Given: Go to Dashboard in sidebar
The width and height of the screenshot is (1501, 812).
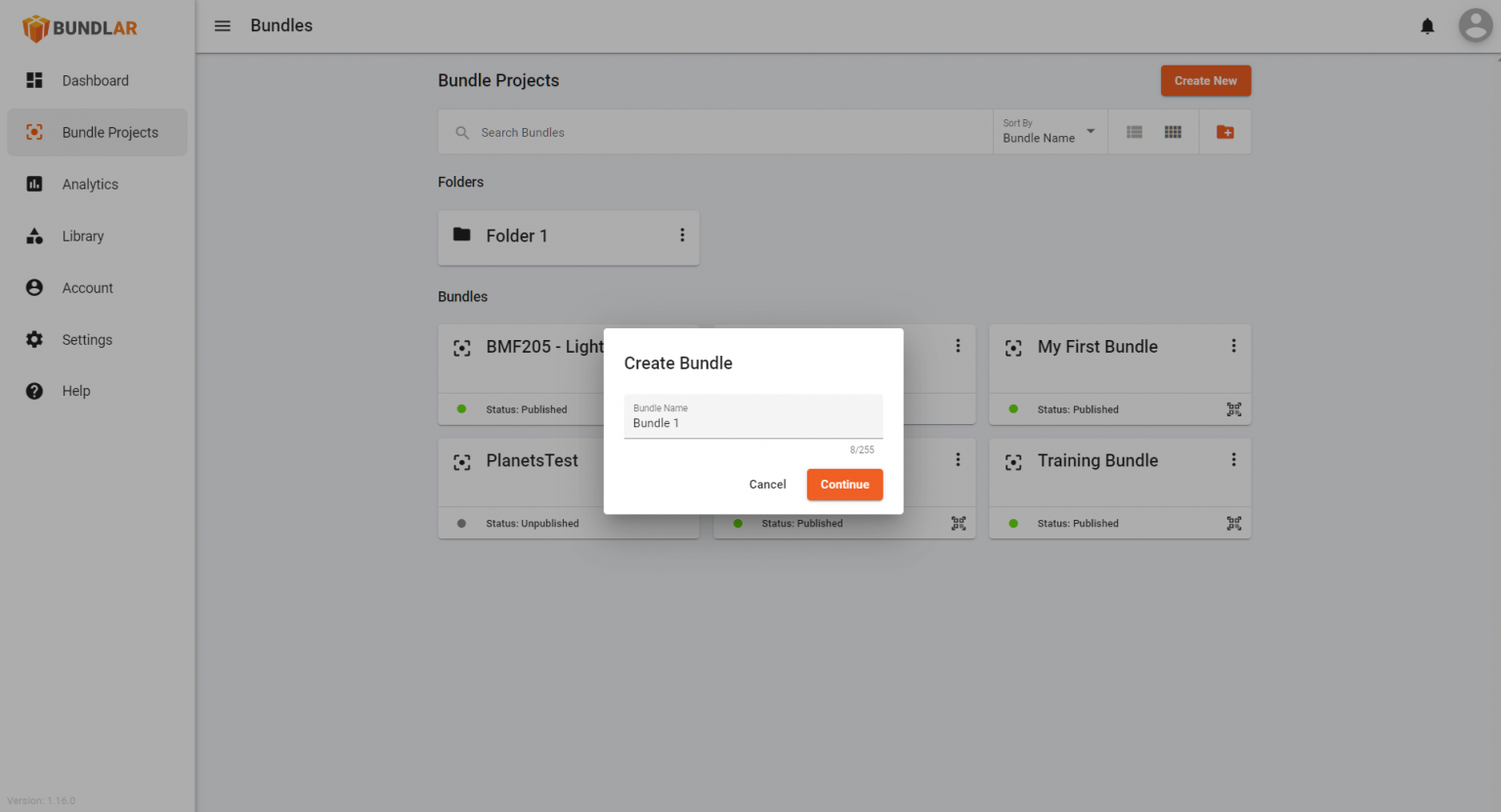Looking at the screenshot, I should pyautogui.click(x=97, y=81).
